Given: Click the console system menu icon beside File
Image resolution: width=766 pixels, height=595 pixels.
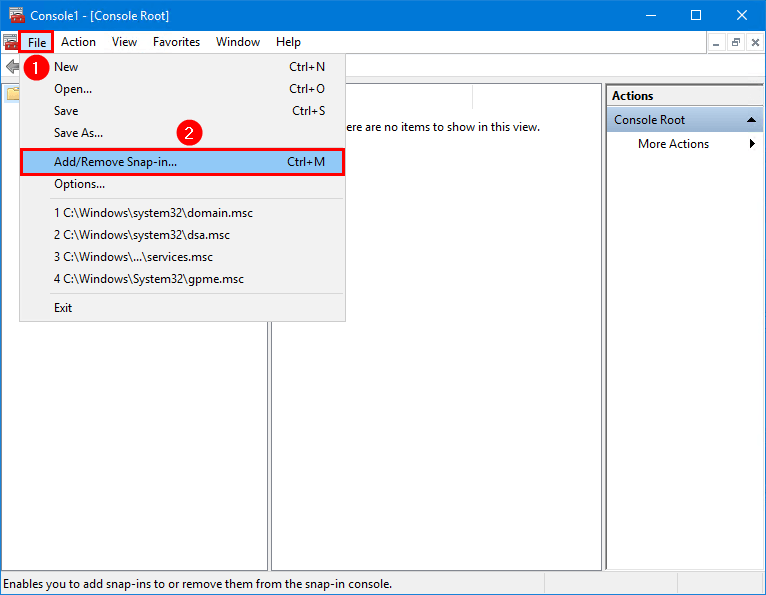Looking at the screenshot, I should click(10, 42).
